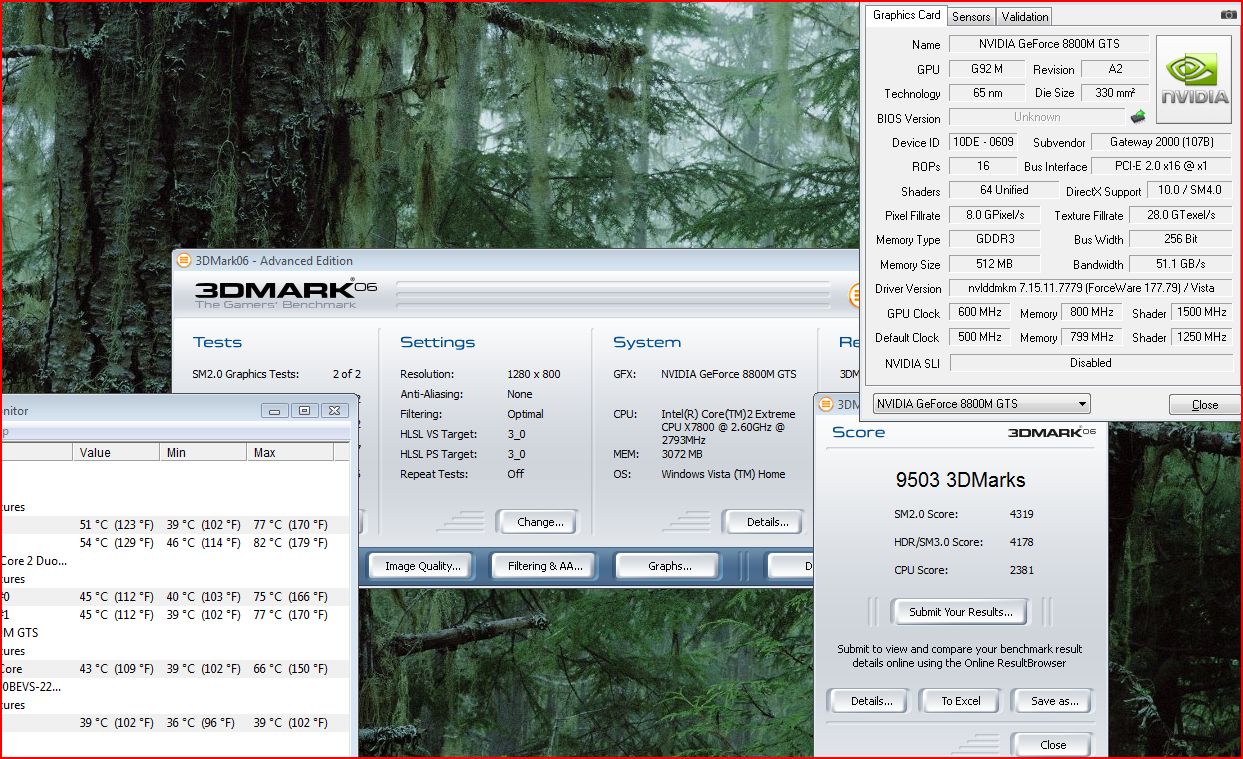This screenshot has height=759, width=1243.
Task: Click the Bus Interface PCI-E 2.0 field
Action: click(x=1161, y=166)
